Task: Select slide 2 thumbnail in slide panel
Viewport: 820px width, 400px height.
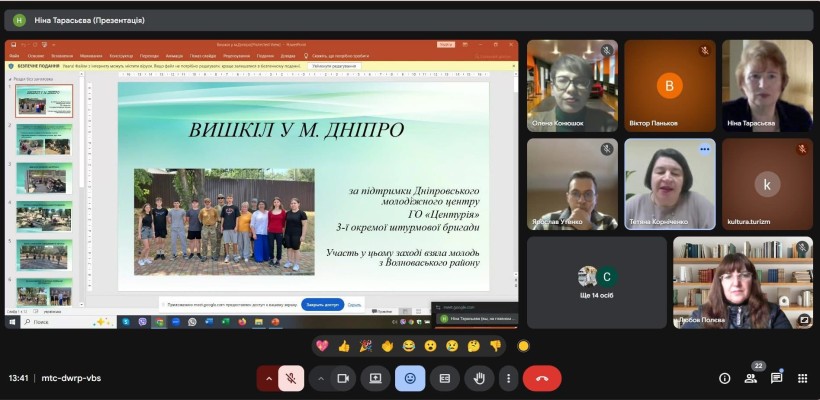Action: pyautogui.click(x=44, y=139)
